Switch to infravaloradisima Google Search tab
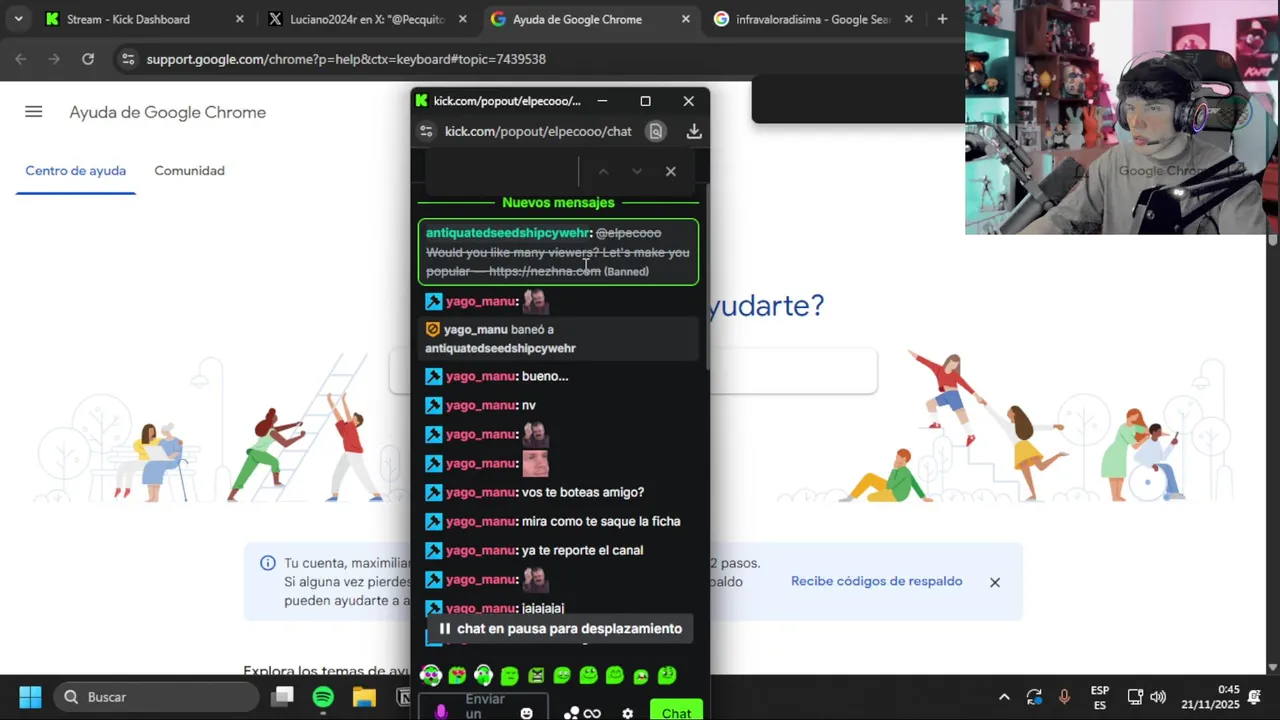This screenshot has width=1280, height=720. tap(813, 19)
